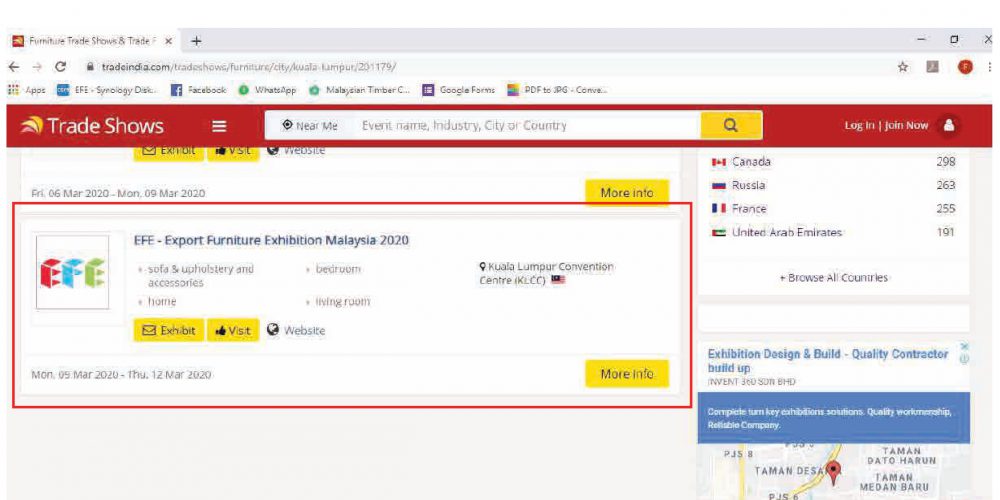
Task: Bookmark this page with star icon
Action: tap(902, 67)
